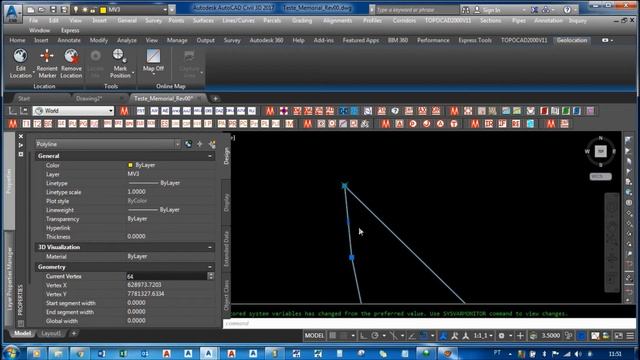The width and height of the screenshot is (640, 360).
Task: Add a new drawing tab with plus
Action: [x=215, y=98]
